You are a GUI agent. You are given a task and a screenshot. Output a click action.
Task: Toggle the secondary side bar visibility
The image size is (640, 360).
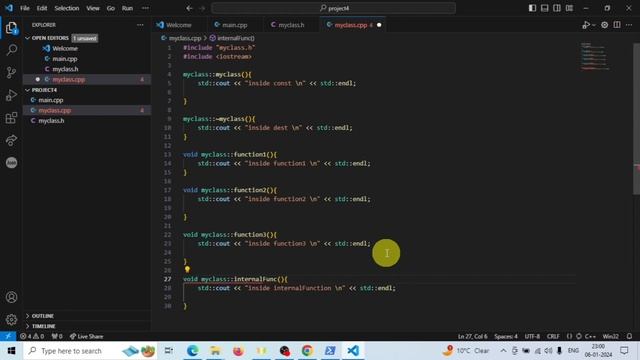click(557, 8)
